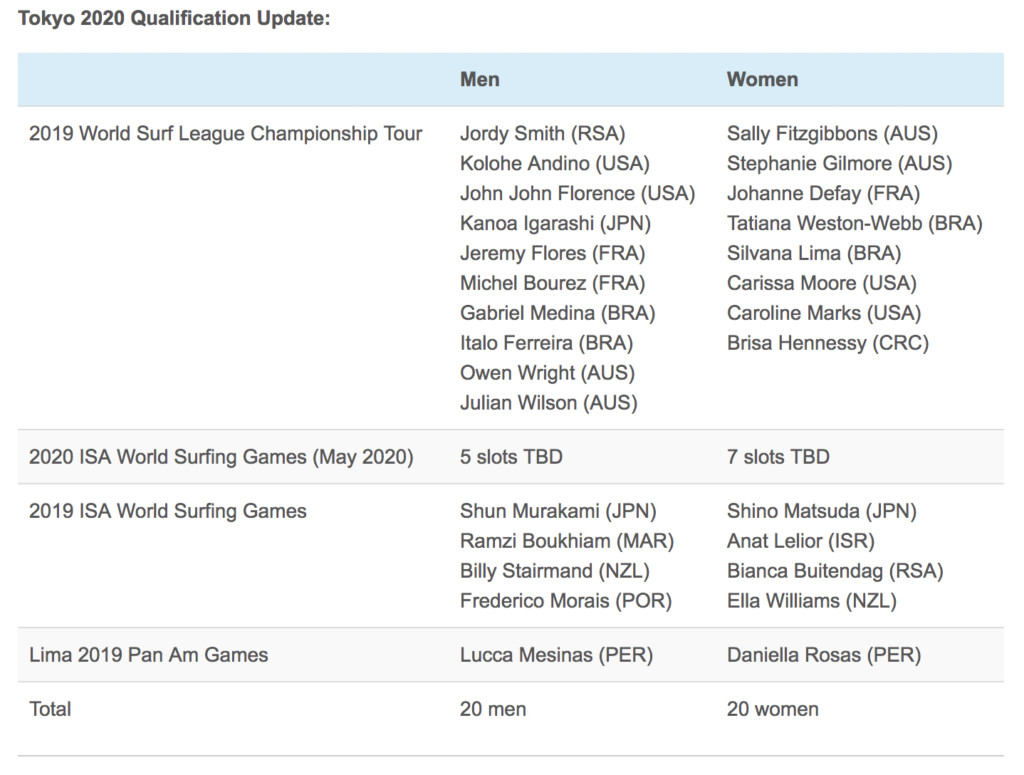This screenshot has width=1024, height=775.
Task: Select Carissa Moore (USA) entry
Action: tap(821, 284)
